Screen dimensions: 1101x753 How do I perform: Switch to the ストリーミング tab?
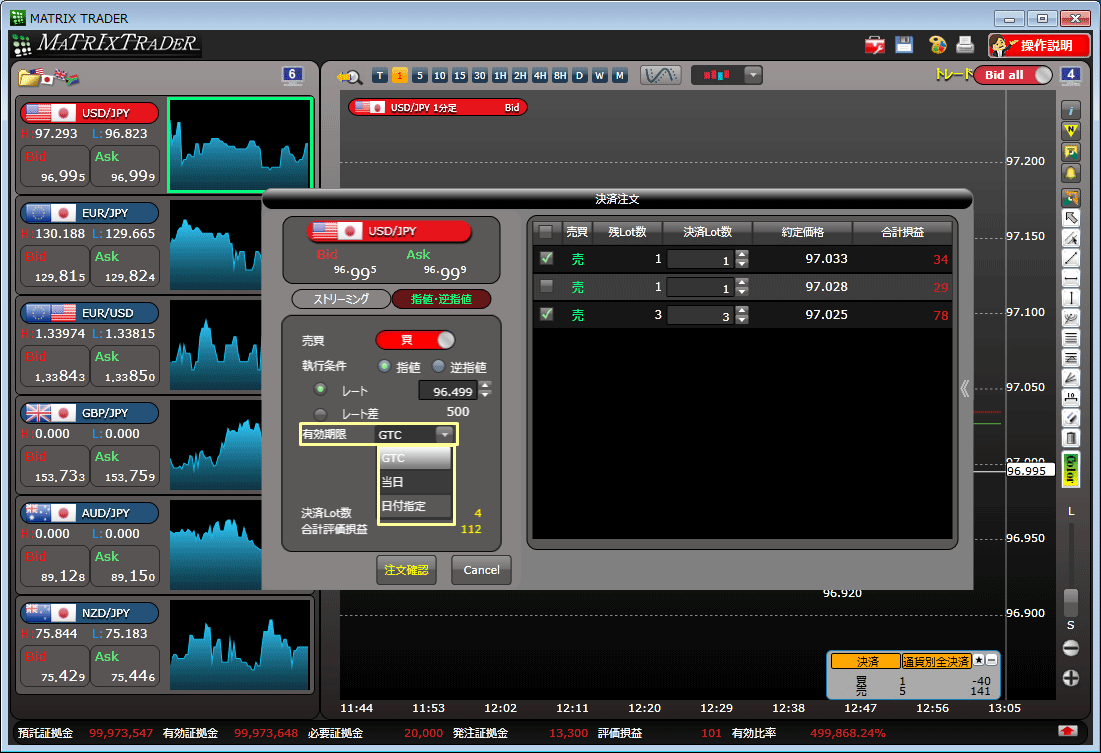[x=341, y=299]
